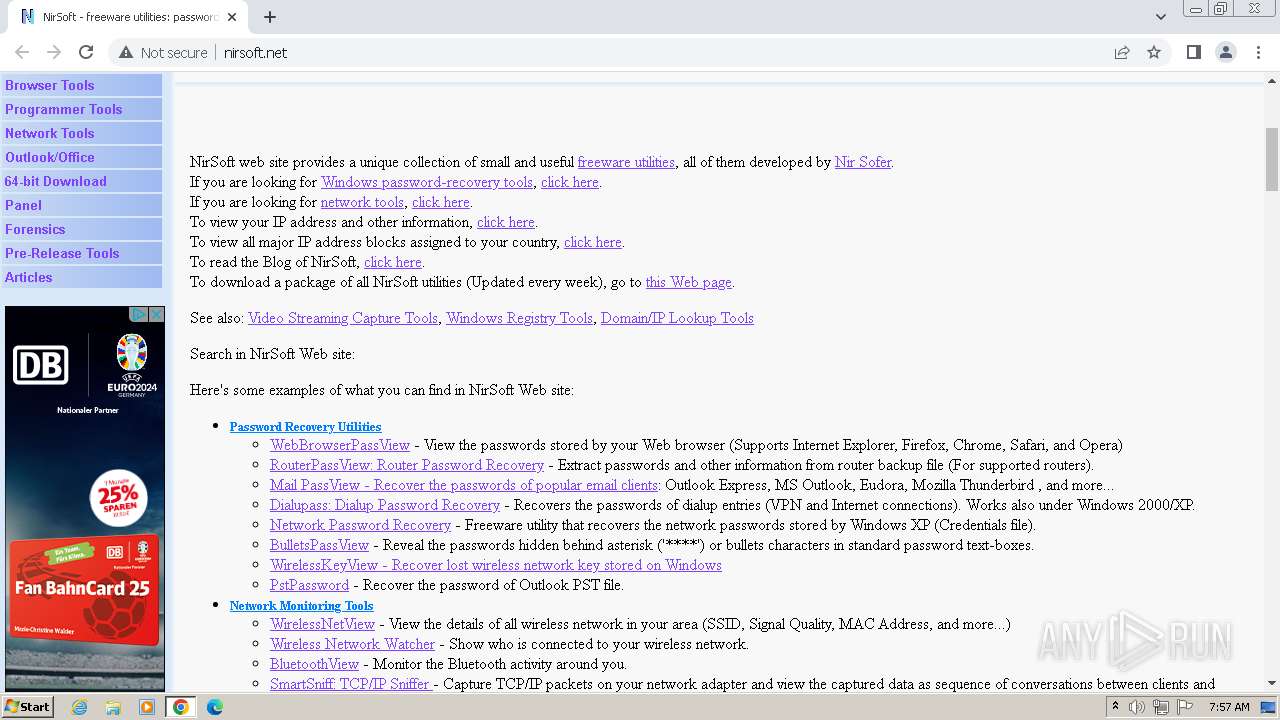Open the Programmer Tools sidebar menu
1280x720 pixels.
[x=82, y=109]
